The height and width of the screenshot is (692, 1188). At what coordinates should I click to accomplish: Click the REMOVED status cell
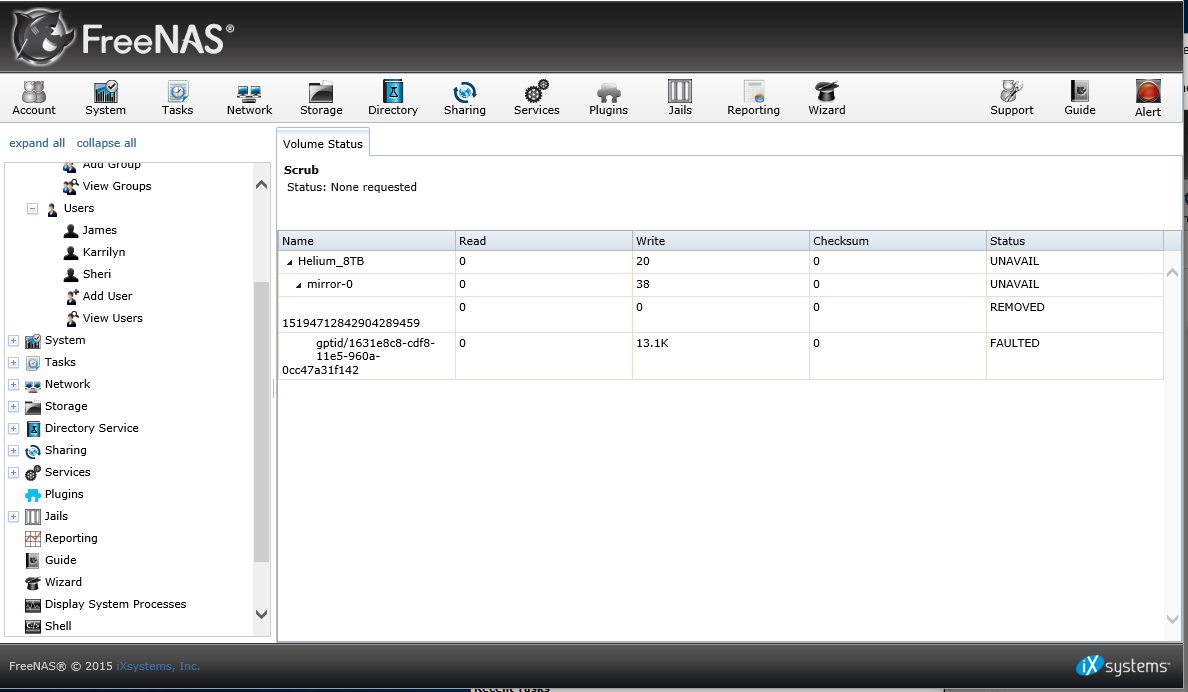pos(1074,314)
